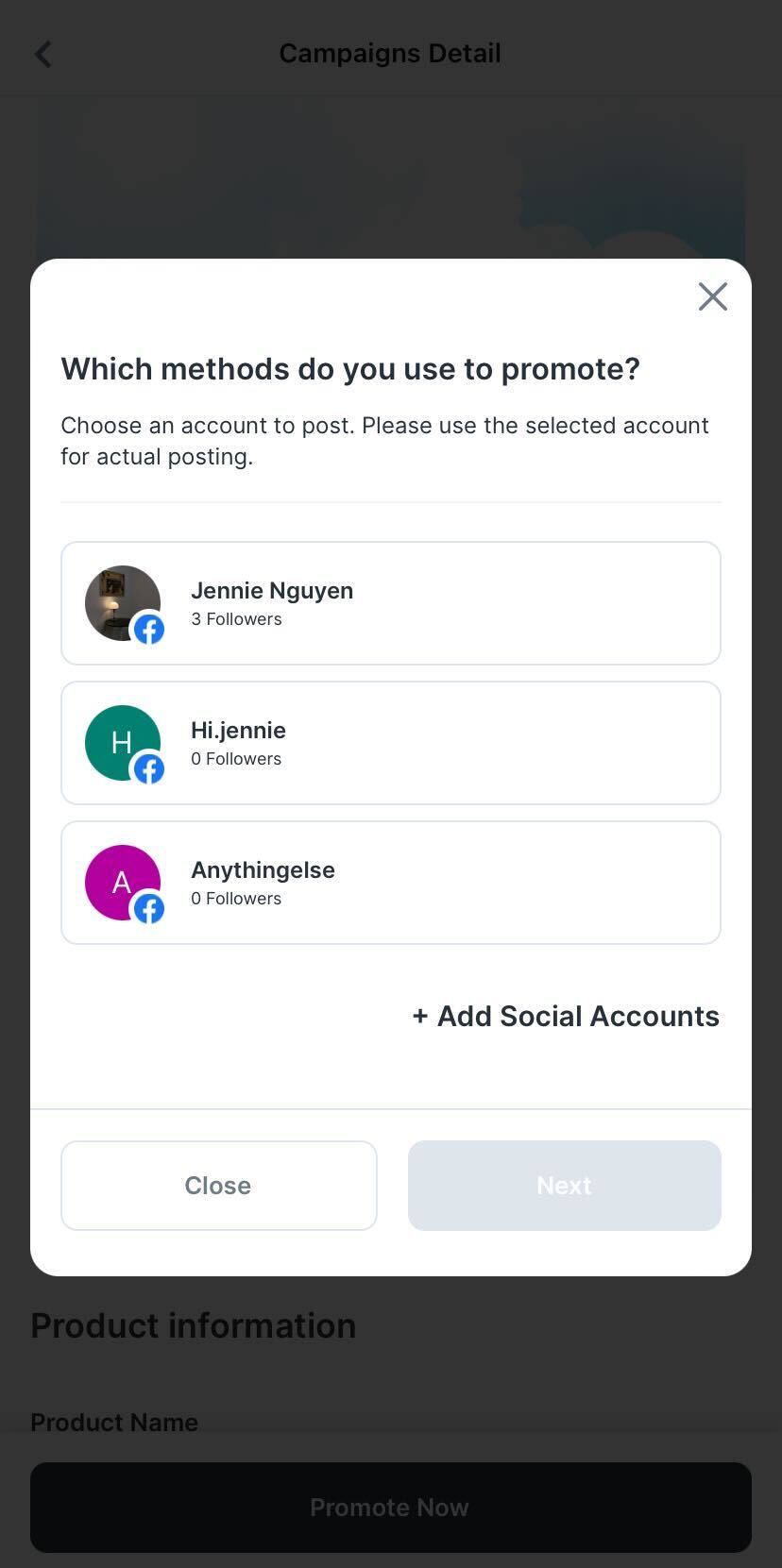This screenshot has width=782, height=1568.
Task: Tap the purple A avatar circle
Action: [115, 876]
